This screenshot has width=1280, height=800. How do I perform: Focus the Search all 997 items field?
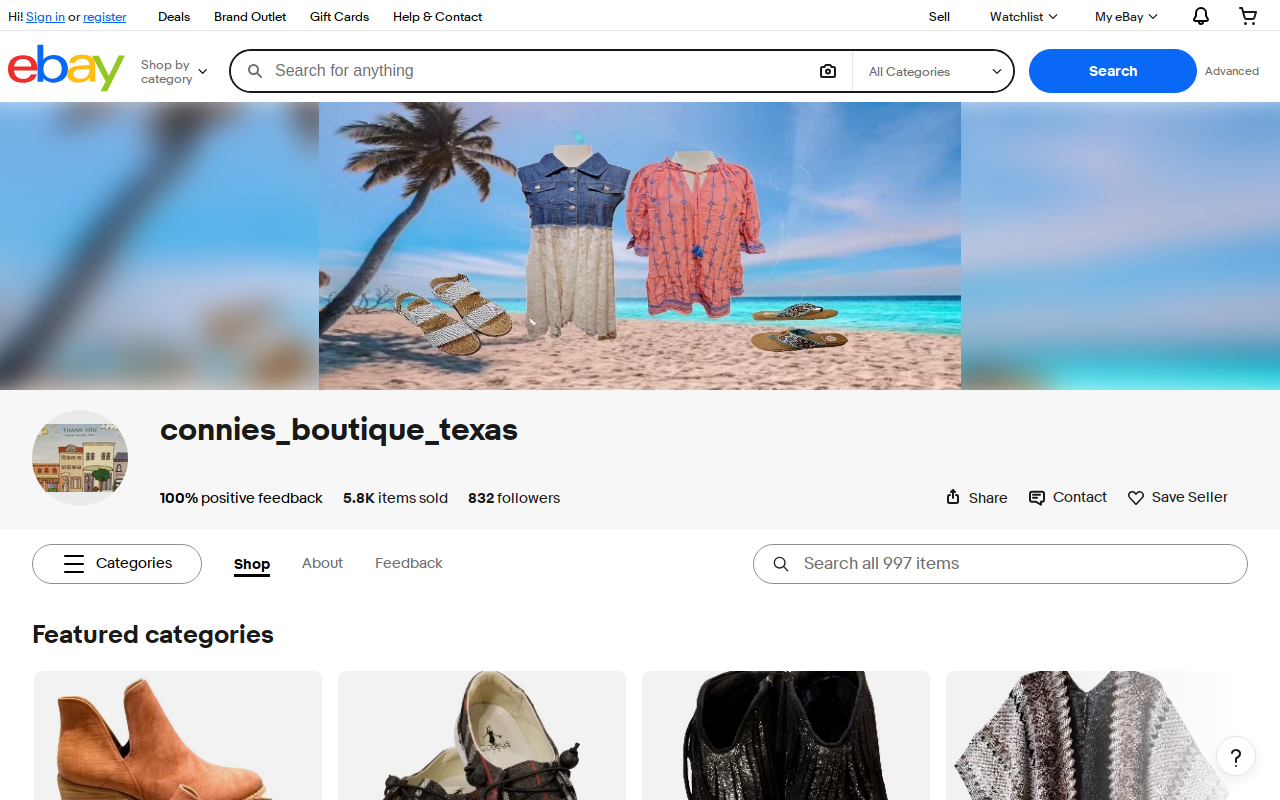tap(1000, 564)
